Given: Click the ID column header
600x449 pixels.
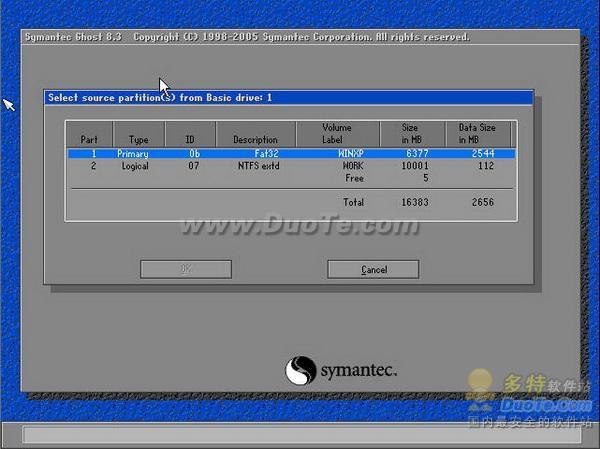Looking at the screenshot, I should point(190,134).
